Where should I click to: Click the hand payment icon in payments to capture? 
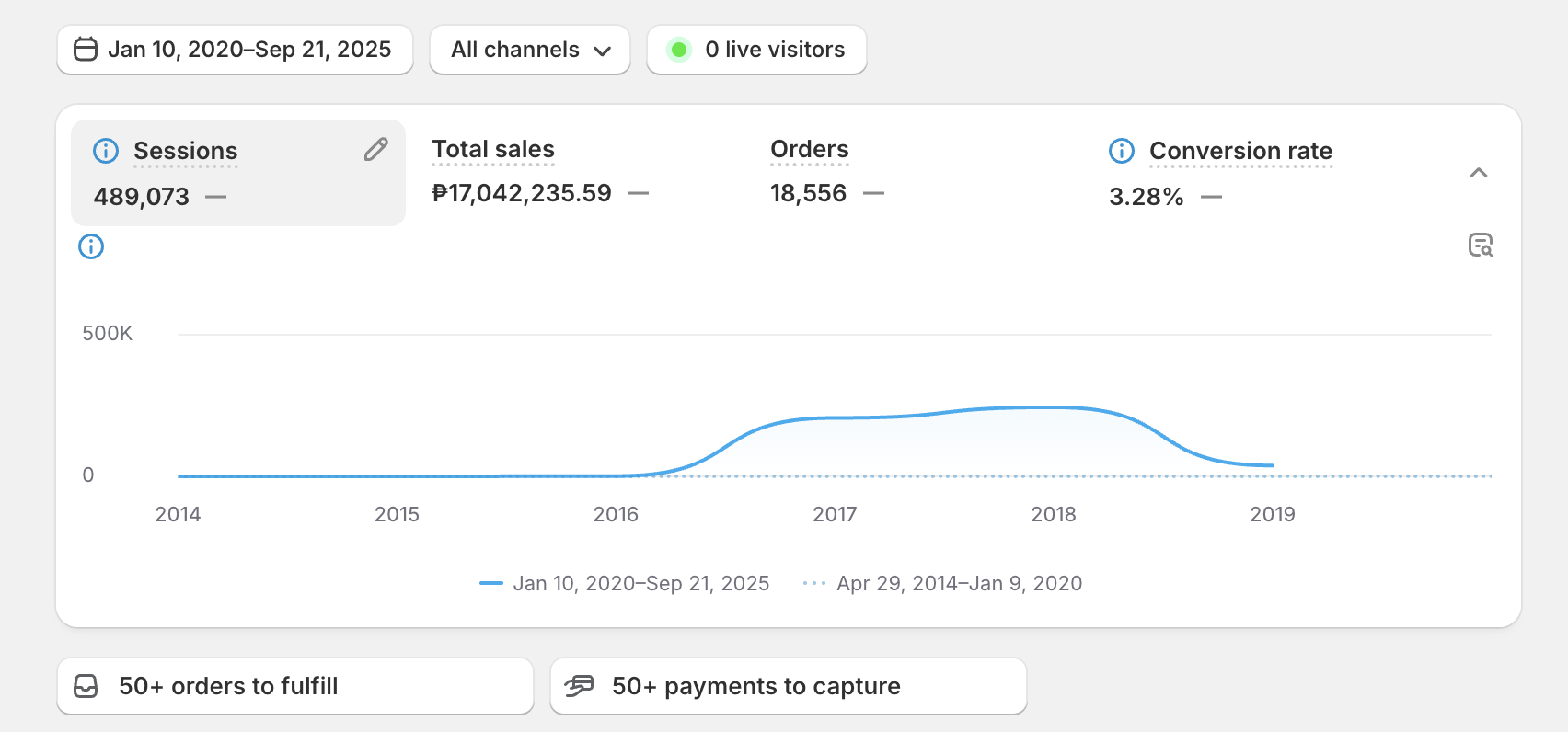(579, 686)
